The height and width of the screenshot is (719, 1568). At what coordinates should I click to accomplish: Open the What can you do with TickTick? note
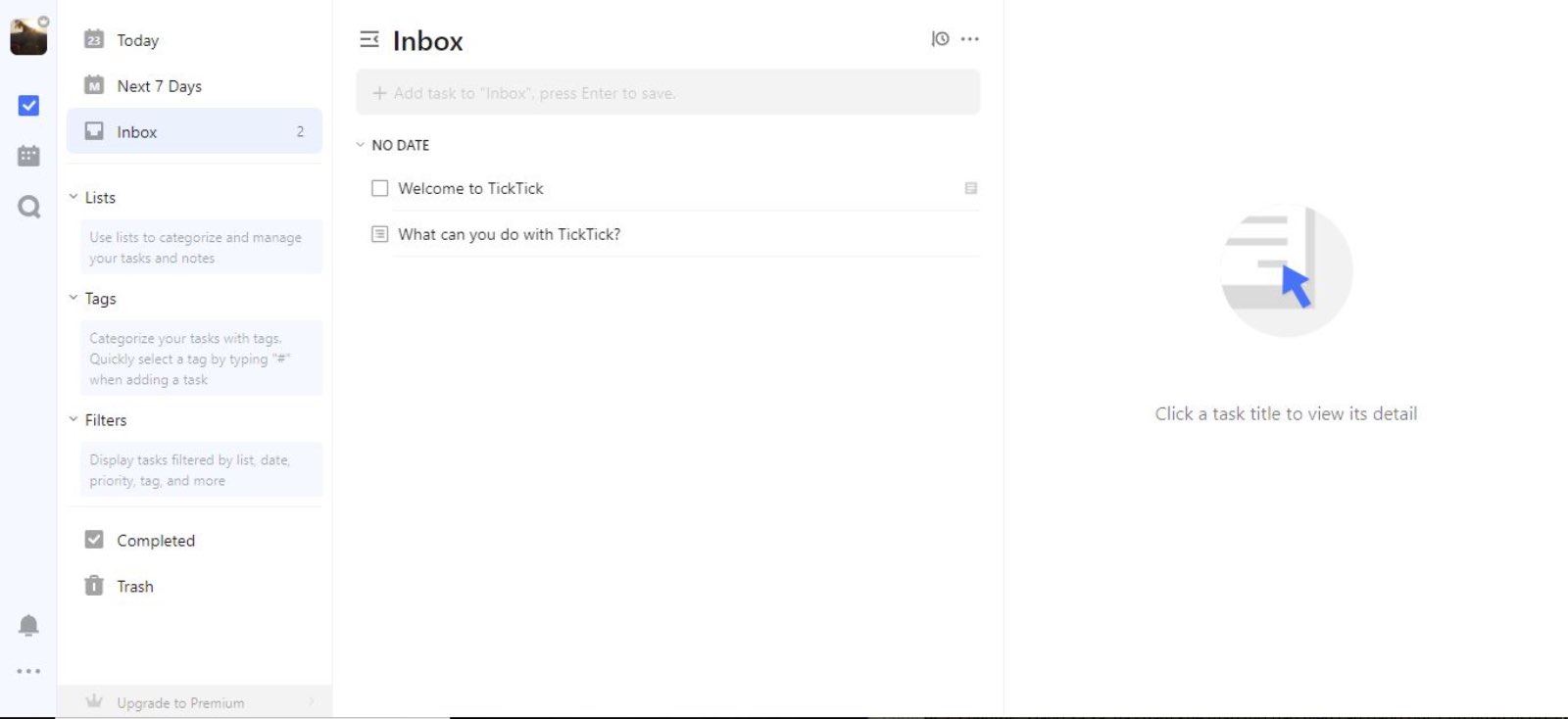pos(510,234)
